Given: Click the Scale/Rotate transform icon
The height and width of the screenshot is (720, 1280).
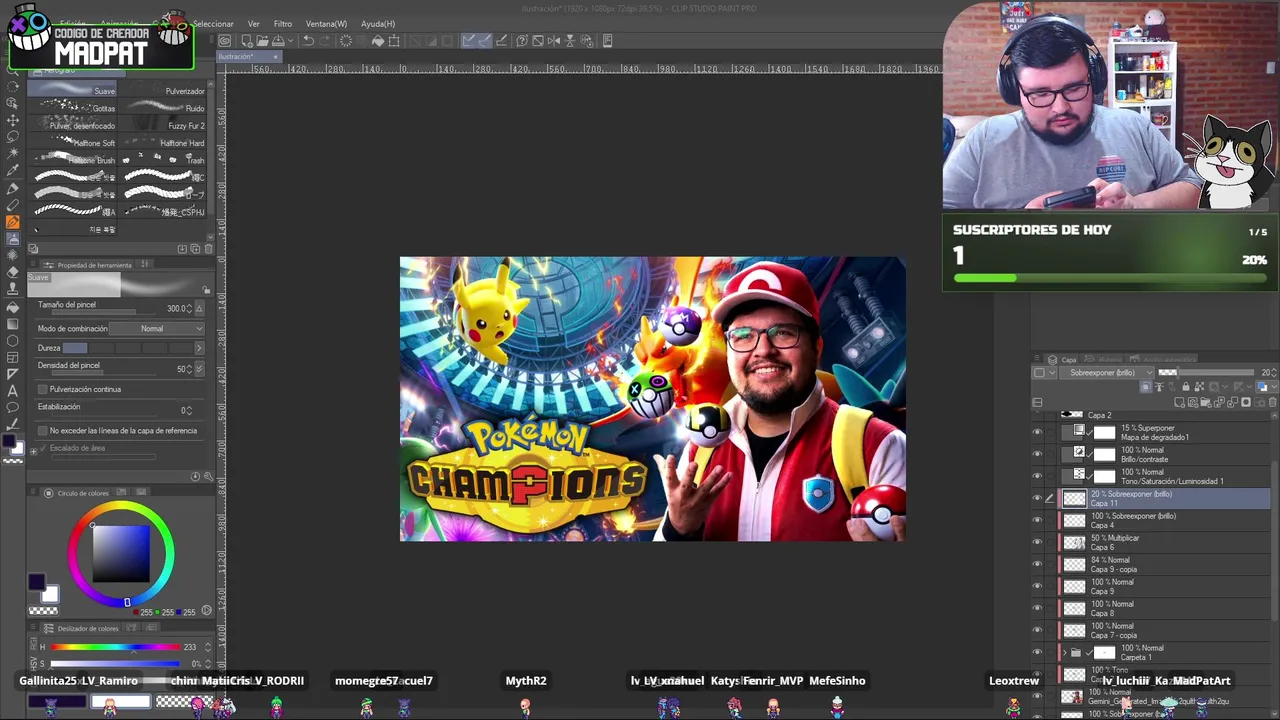Looking at the screenshot, I should click(394, 41).
